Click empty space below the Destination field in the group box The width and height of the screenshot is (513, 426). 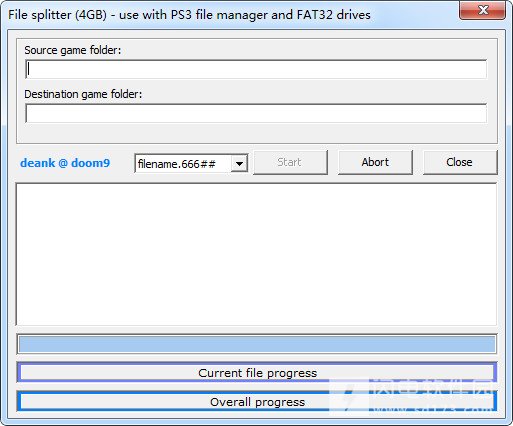(x=256, y=133)
